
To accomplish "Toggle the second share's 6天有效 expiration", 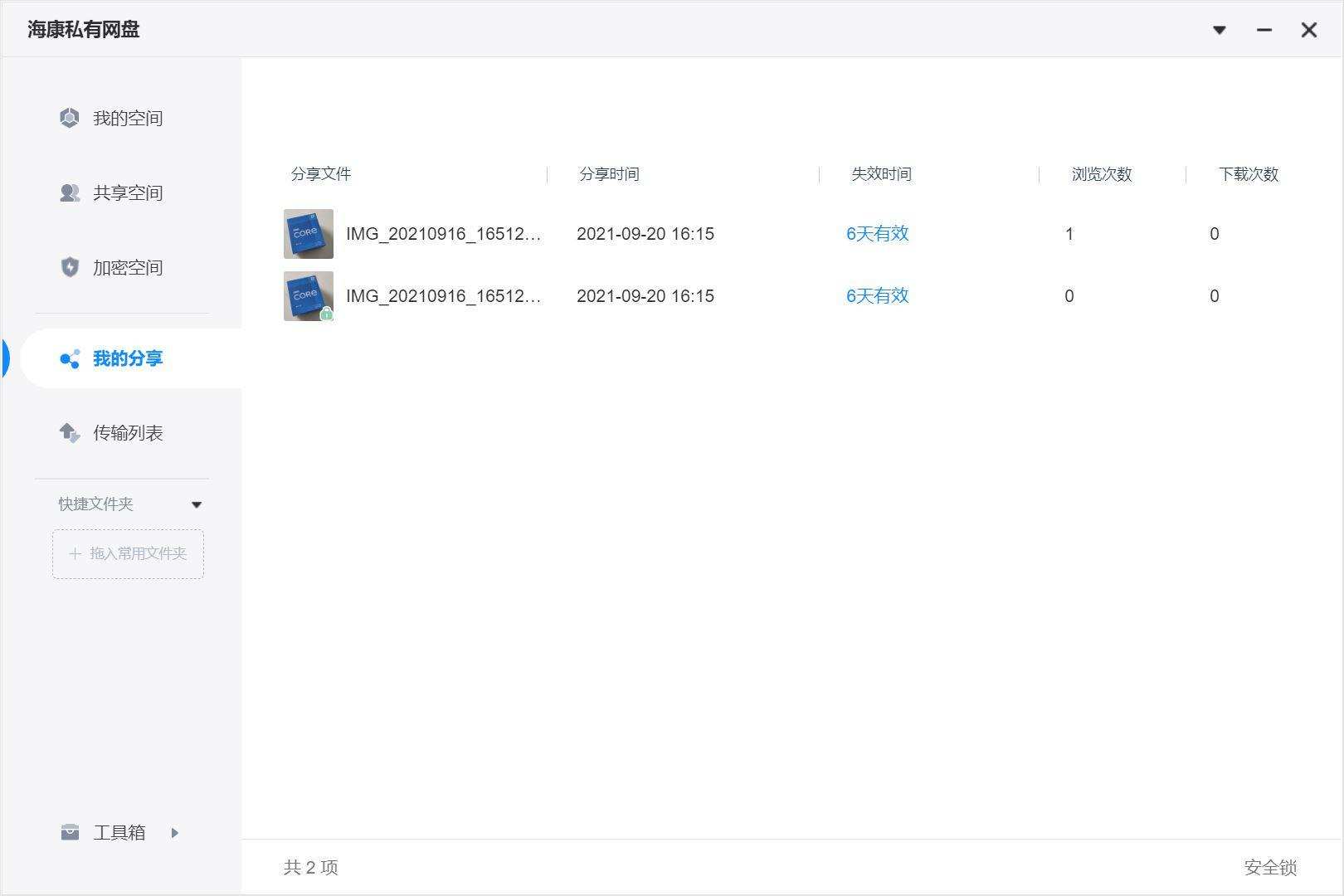I will click(x=876, y=295).
